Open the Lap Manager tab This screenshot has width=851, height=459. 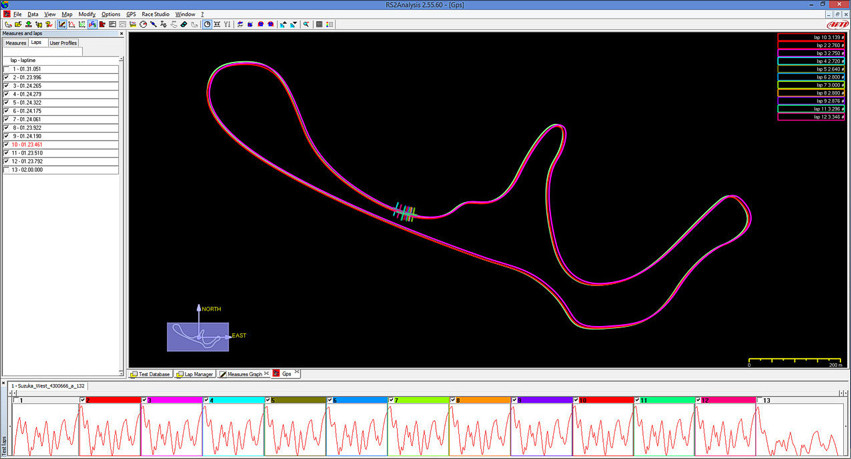(195, 374)
